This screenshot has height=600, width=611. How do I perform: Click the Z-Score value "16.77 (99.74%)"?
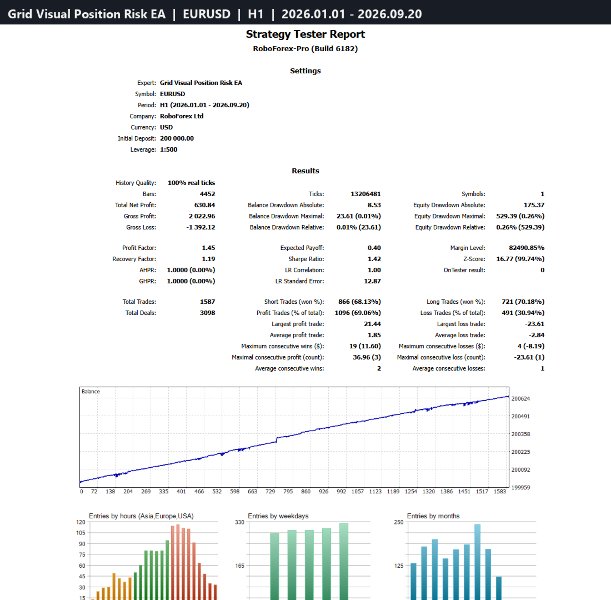[520, 259]
